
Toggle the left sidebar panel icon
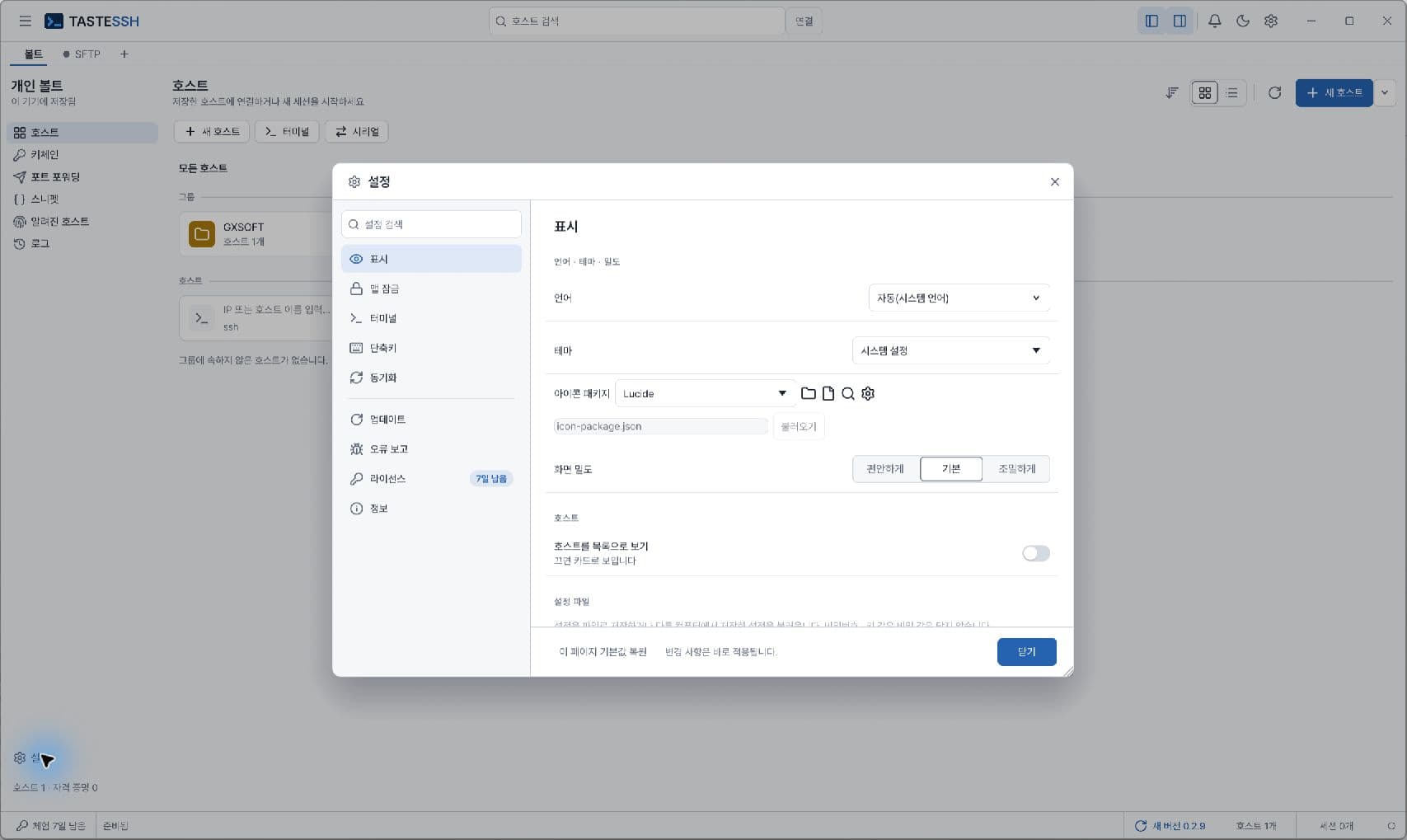pos(1151,21)
